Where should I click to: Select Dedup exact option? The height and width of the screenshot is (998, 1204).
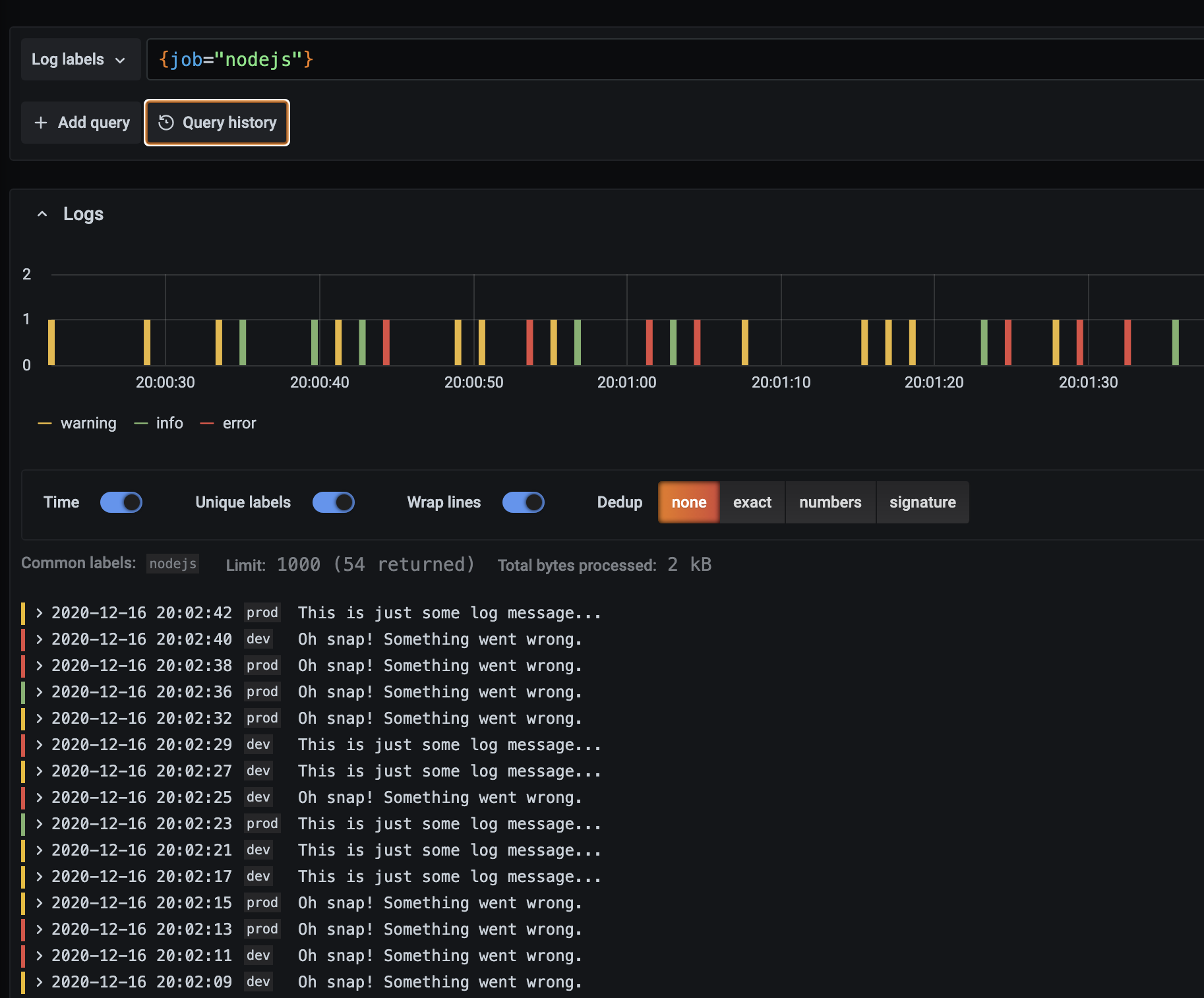pyautogui.click(x=752, y=502)
